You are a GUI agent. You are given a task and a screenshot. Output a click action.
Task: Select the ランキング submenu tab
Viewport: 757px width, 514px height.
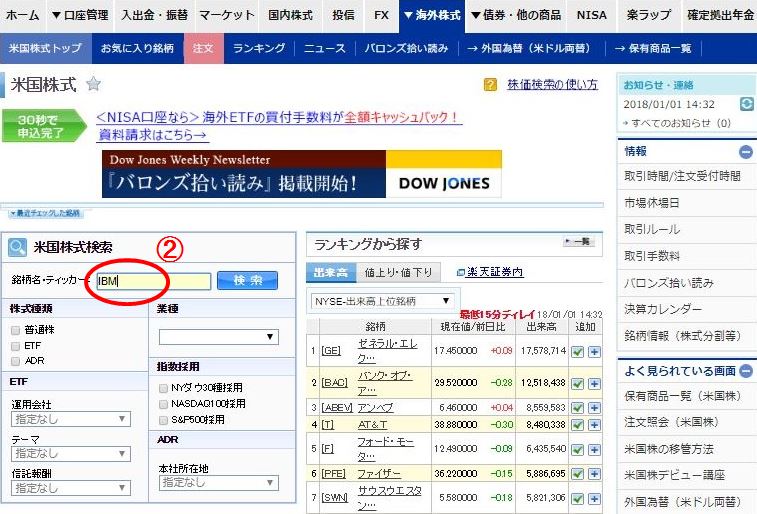259,48
